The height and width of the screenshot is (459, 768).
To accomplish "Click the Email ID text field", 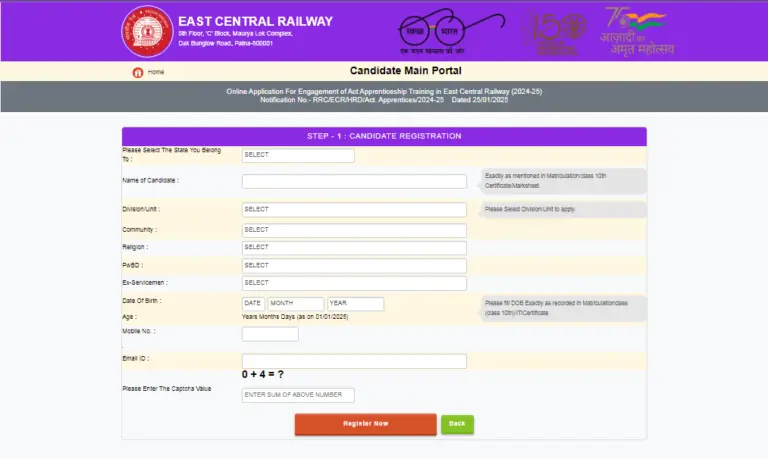I will point(354,361).
